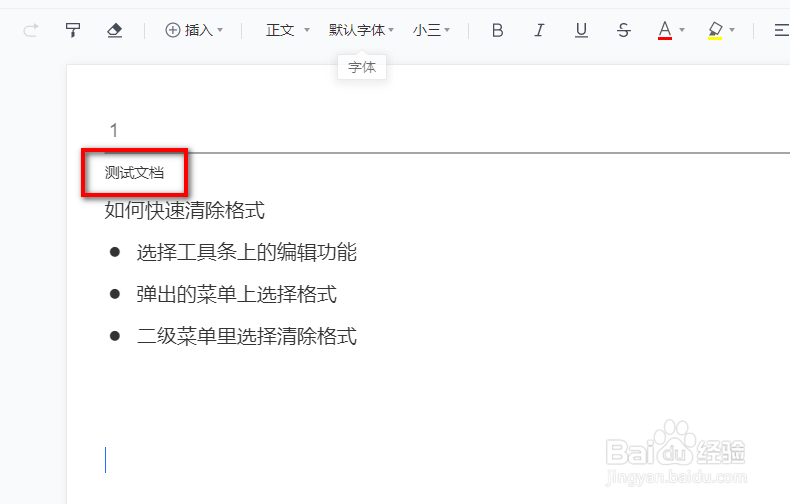Click bullet line 选择工具条上的编辑功能
Viewport: 790px width, 504px height.
pyautogui.click(x=247, y=252)
